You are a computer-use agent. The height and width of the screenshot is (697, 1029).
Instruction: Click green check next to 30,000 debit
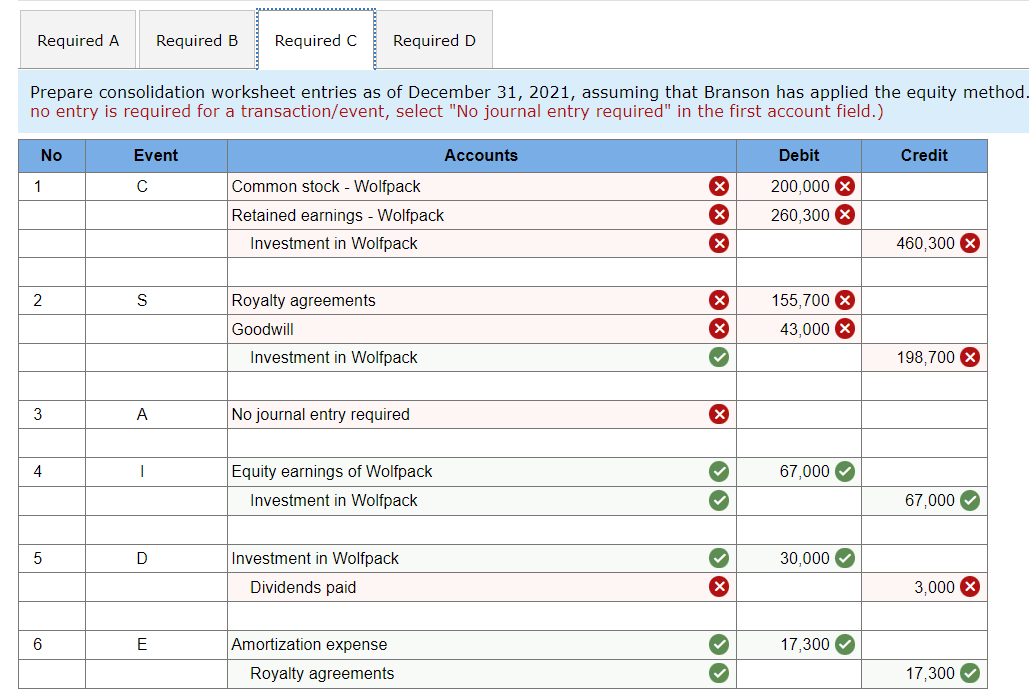(845, 558)
